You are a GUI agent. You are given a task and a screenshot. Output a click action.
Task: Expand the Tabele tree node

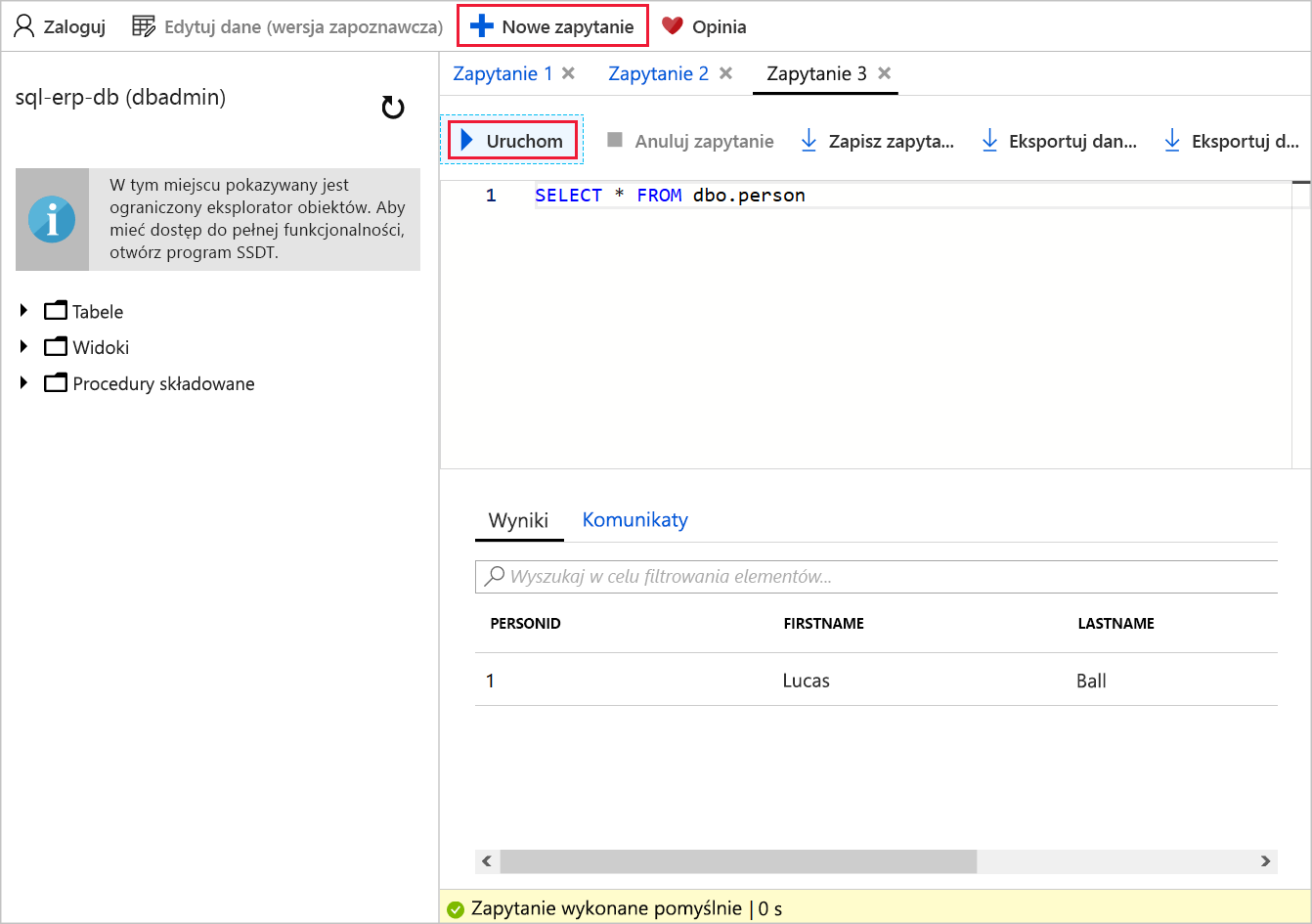23,311
